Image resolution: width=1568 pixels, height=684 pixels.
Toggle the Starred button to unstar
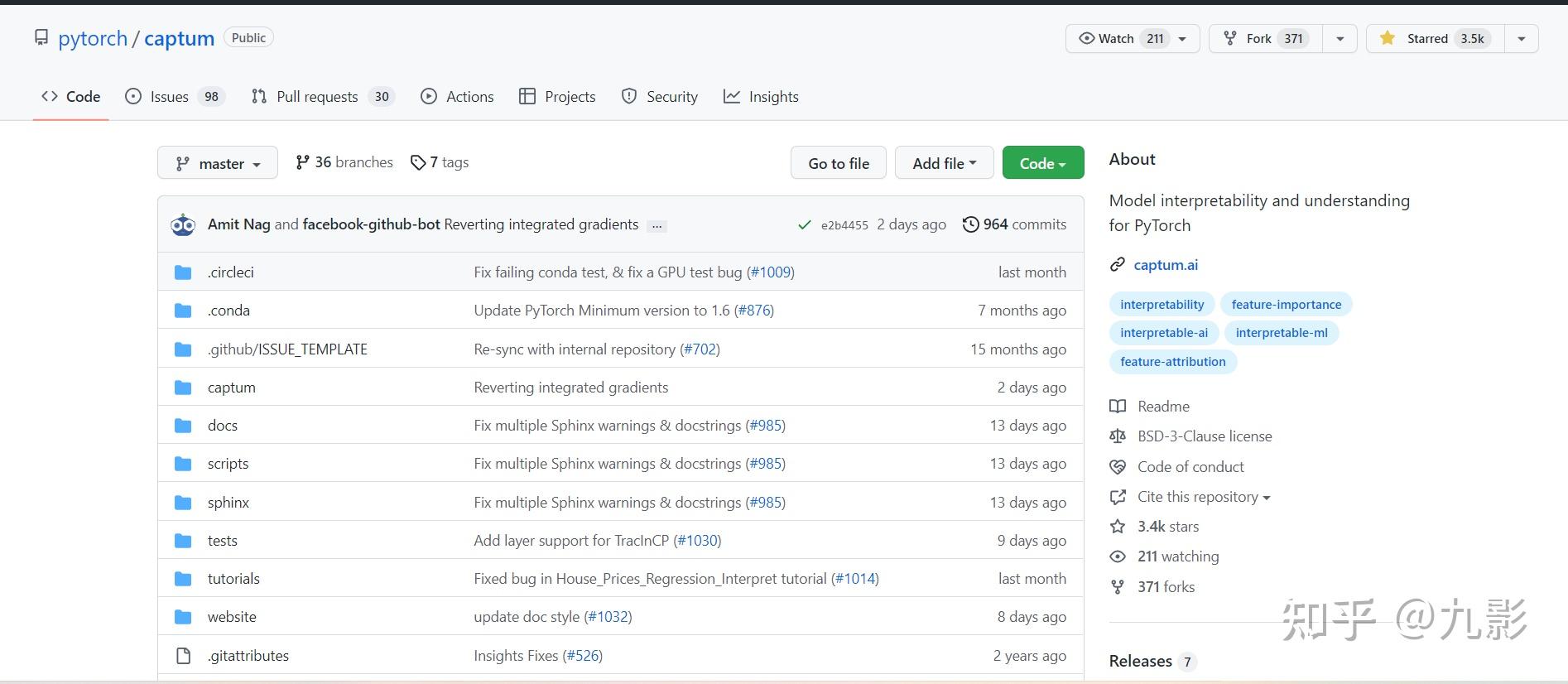[1436, 39]
